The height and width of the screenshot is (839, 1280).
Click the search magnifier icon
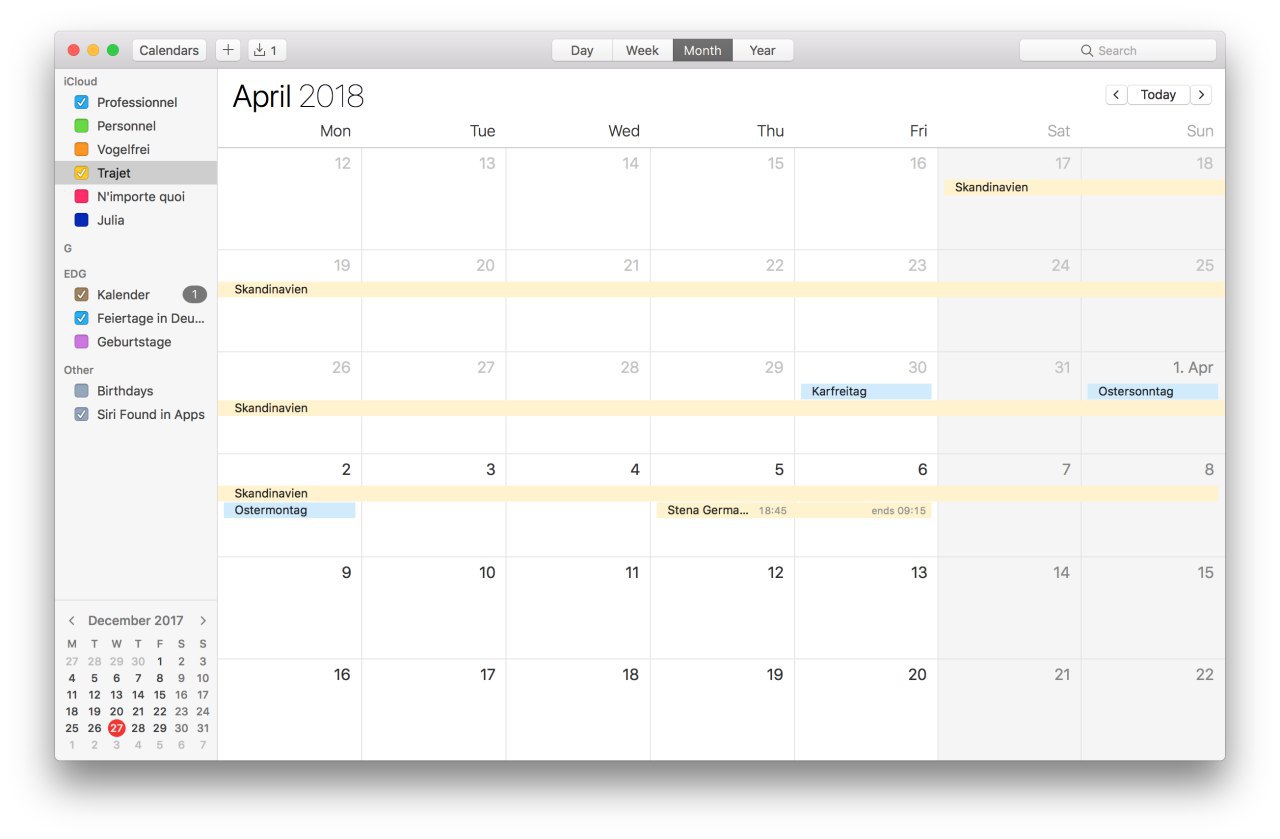click(x=1087, y=51)
